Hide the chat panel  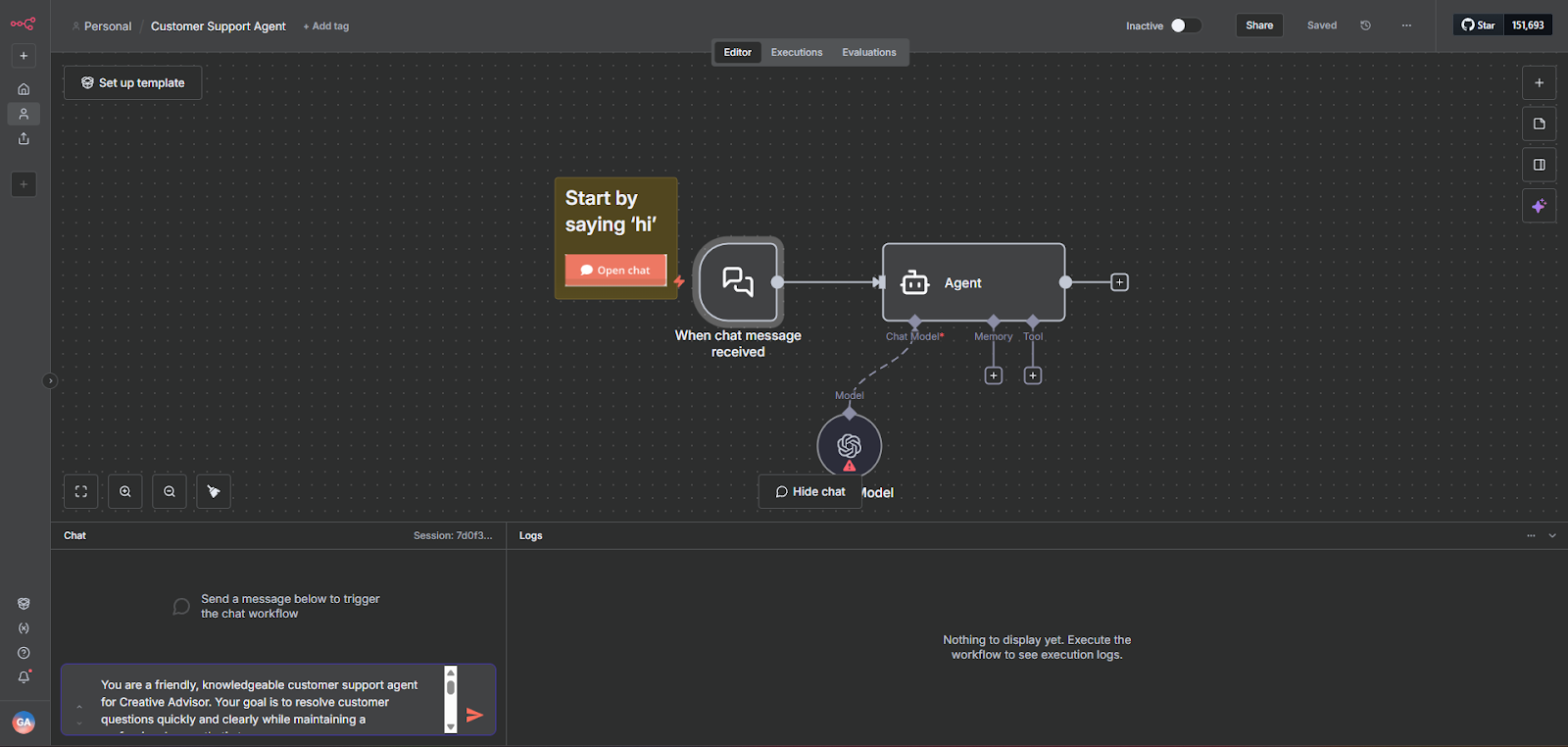[810, 492]
